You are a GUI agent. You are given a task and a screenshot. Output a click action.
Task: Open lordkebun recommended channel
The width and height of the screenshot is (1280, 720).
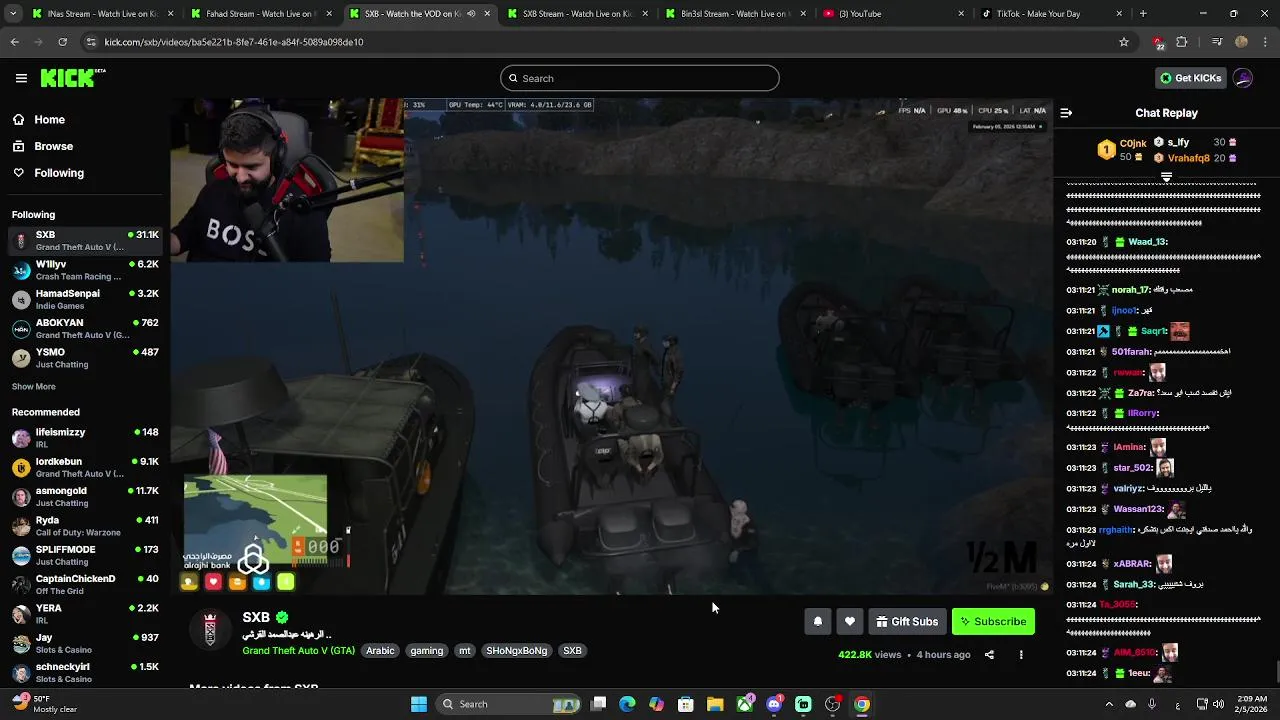pos(85,467)
